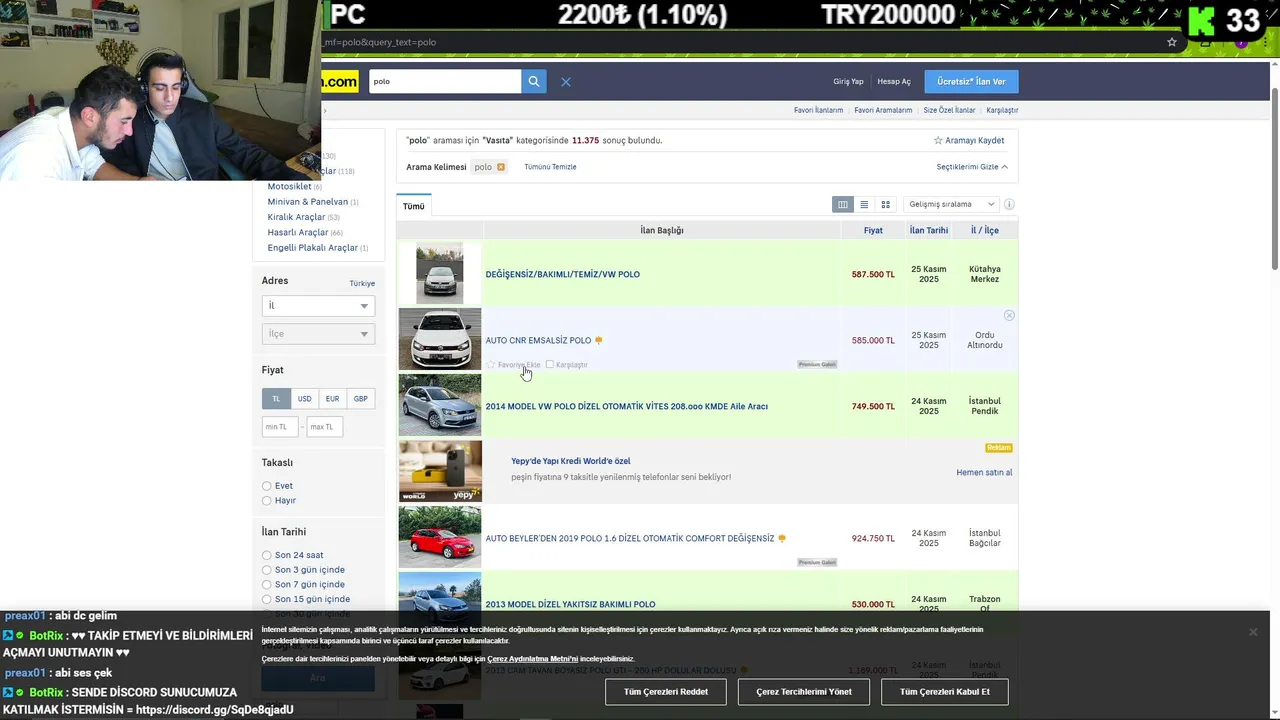Sort by İl / İlçe column header
Image resolution: width=1280 pixels, height=720 pixels.
(985, 230)
